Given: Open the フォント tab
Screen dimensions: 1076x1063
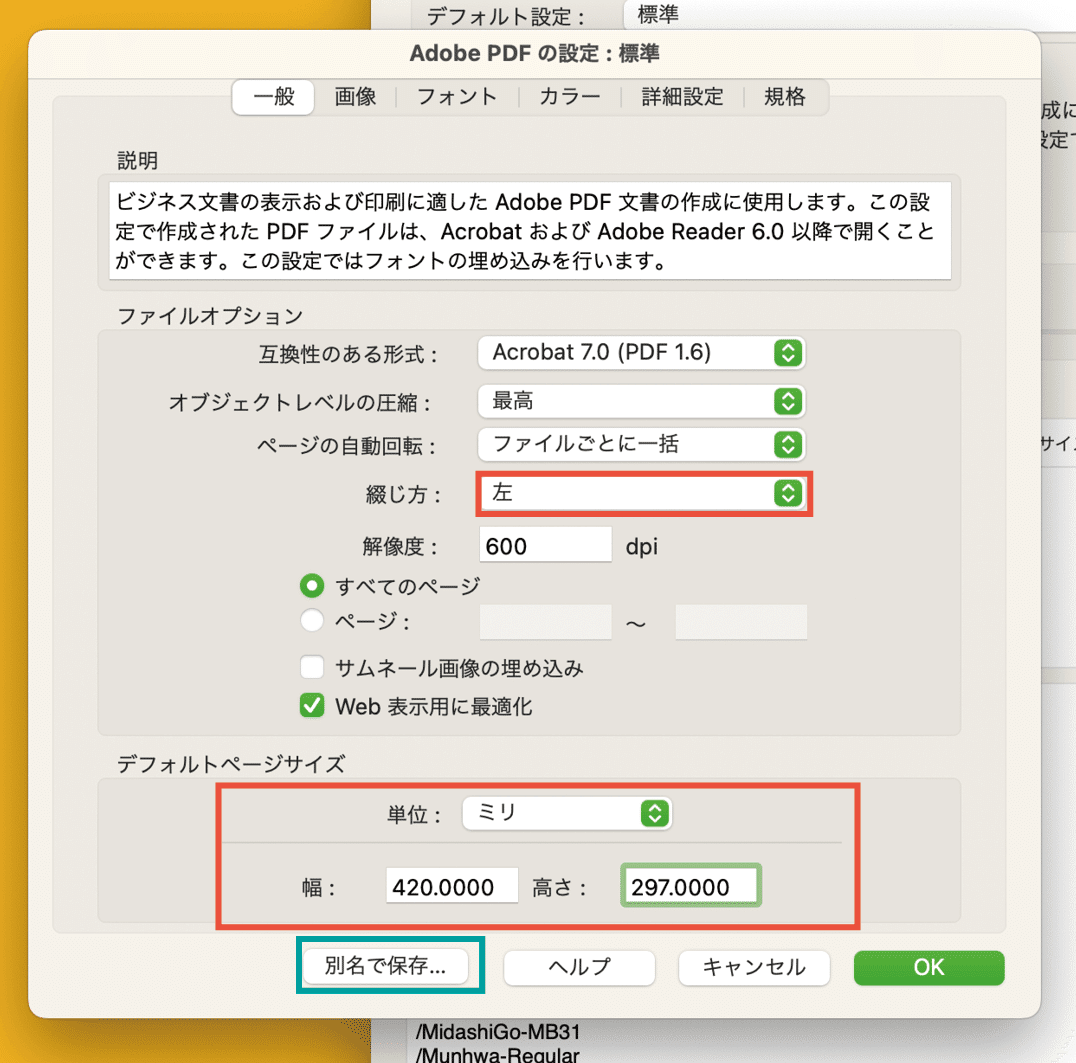Looking at the screenshot, I should point(457,97).
